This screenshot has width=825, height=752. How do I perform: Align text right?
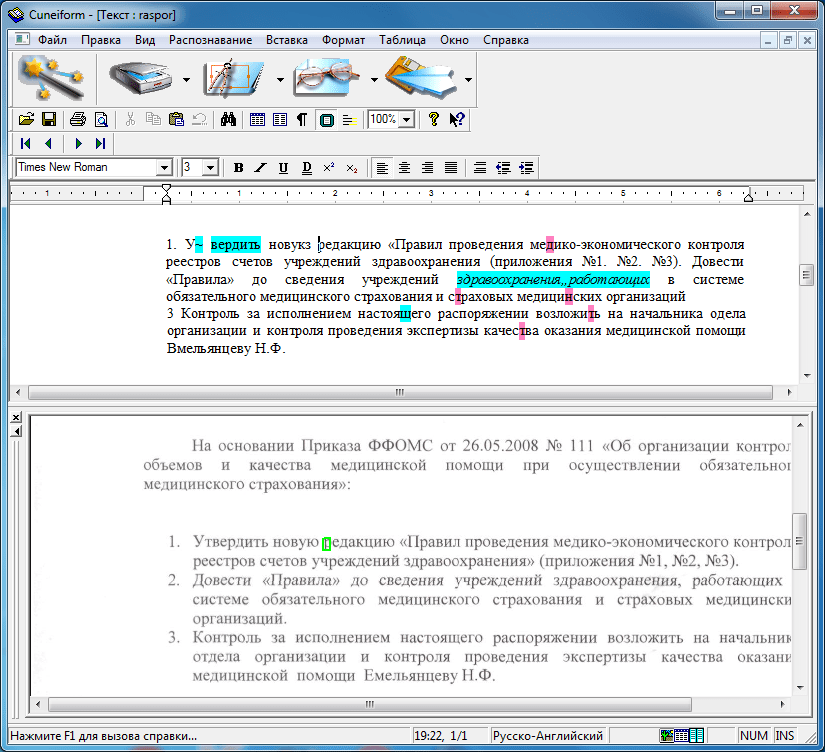(428, 168)
